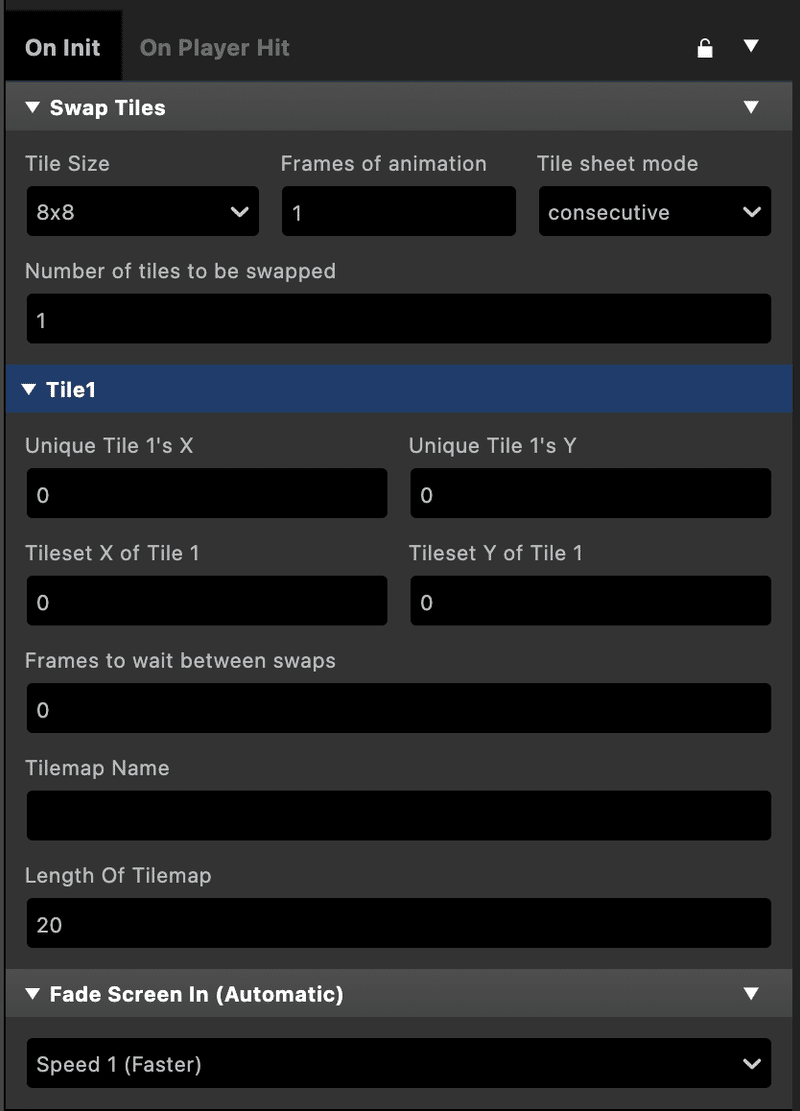Click the Frames of animation field
This screenshot has width=800, height=1111.
click(398, 211)
